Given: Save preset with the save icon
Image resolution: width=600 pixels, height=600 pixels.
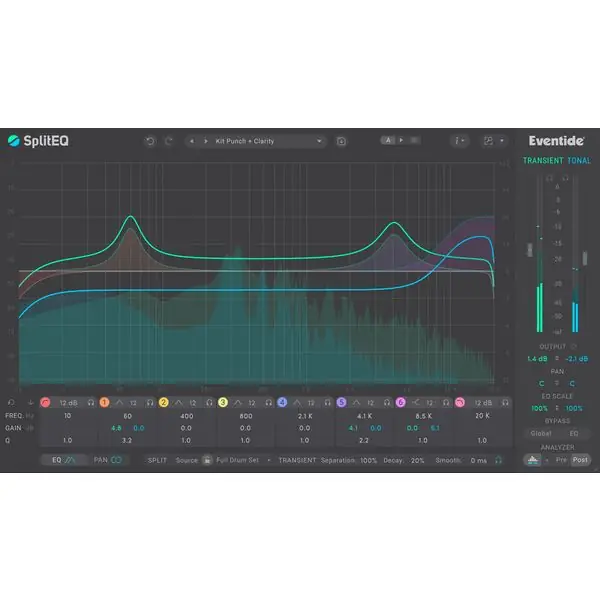Looking at the screenshot, I should (x=341, y=142).
